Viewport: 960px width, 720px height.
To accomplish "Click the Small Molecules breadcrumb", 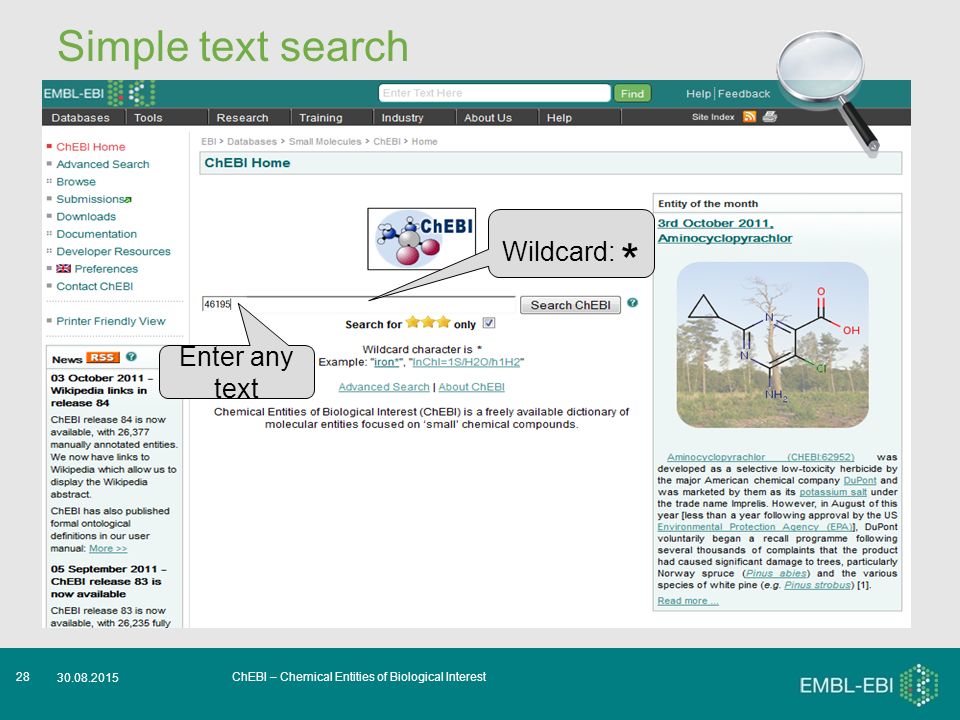I will 325,141.
